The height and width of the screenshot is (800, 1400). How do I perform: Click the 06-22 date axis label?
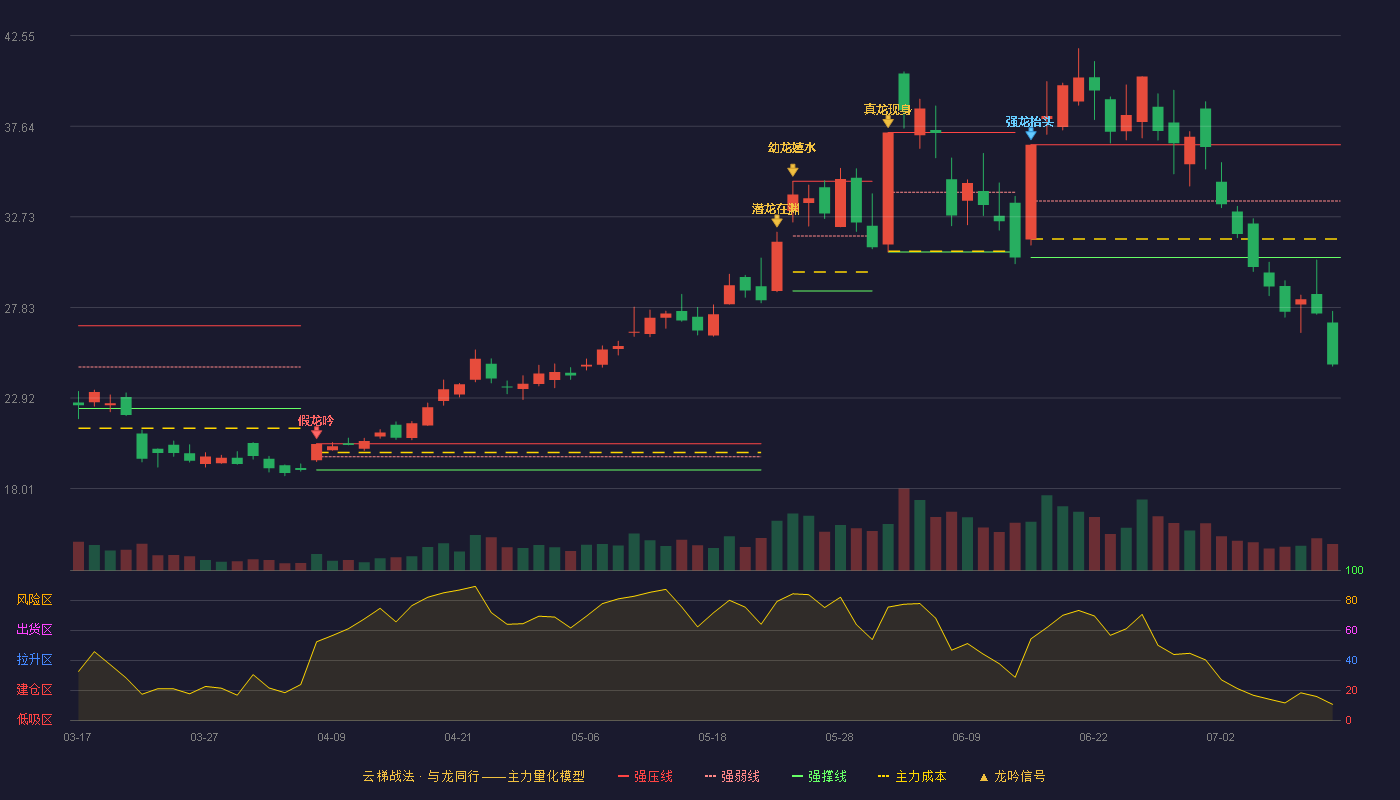point(1093,737)
